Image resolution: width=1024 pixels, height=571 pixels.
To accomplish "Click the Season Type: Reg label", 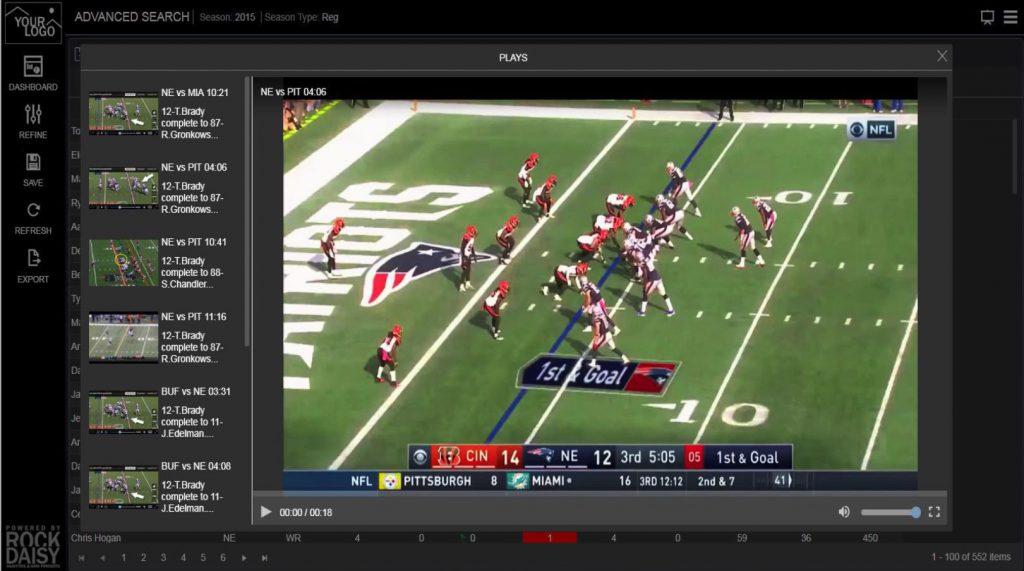I will coord(301,17).
